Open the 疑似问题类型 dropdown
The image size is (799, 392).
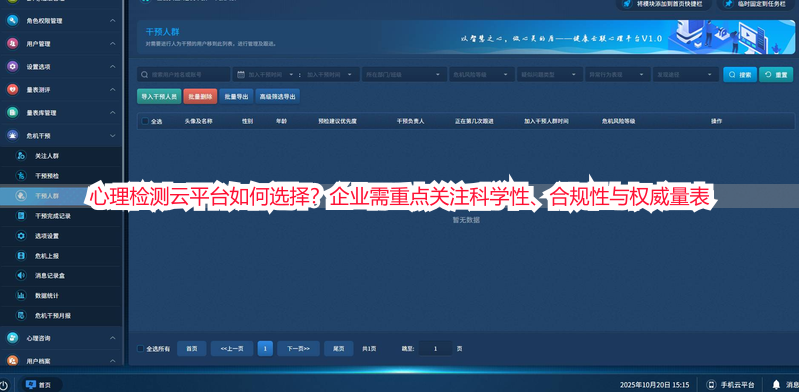549,74
